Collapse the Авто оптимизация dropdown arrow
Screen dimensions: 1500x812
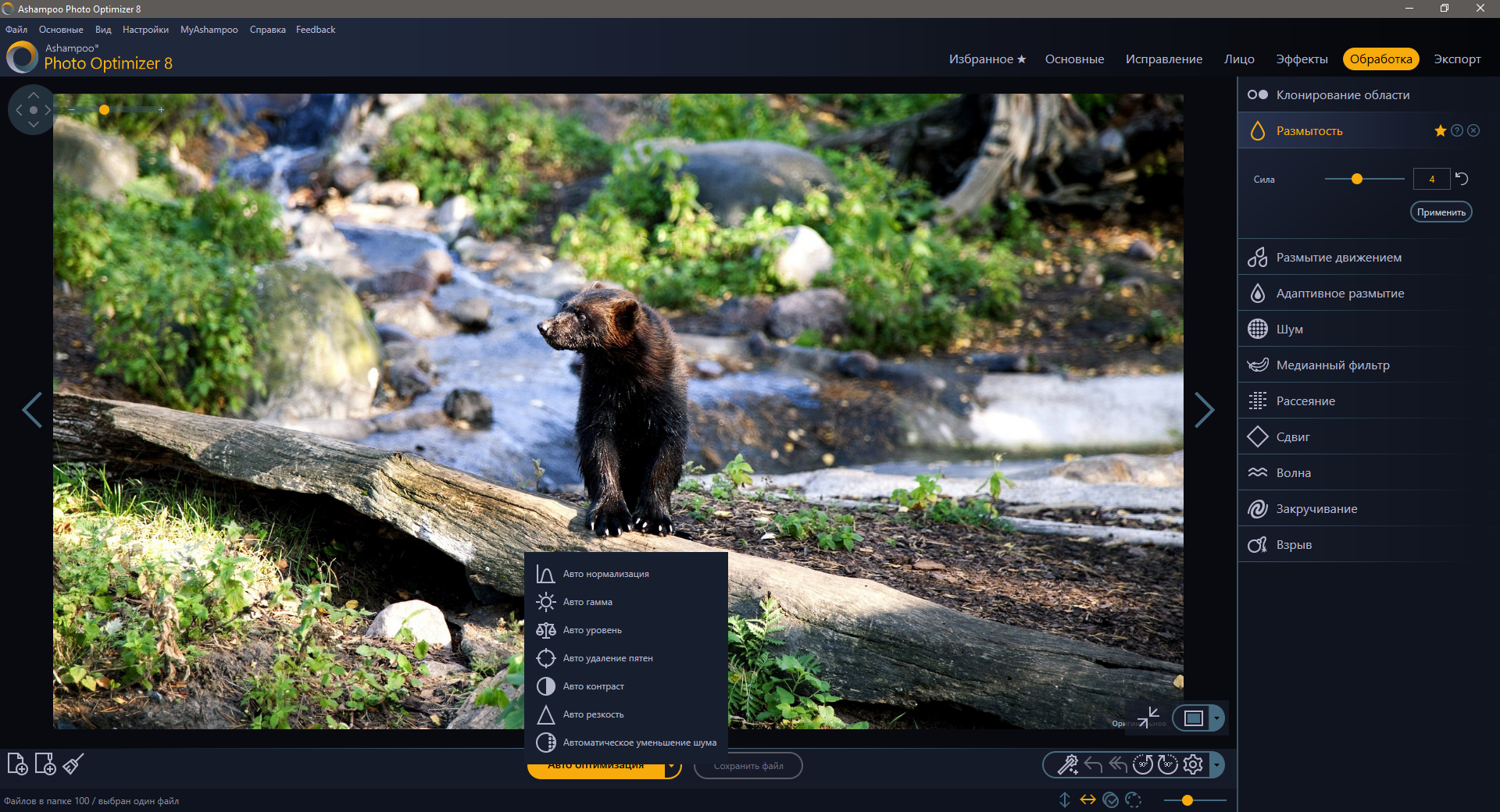[x=671, y=767]
